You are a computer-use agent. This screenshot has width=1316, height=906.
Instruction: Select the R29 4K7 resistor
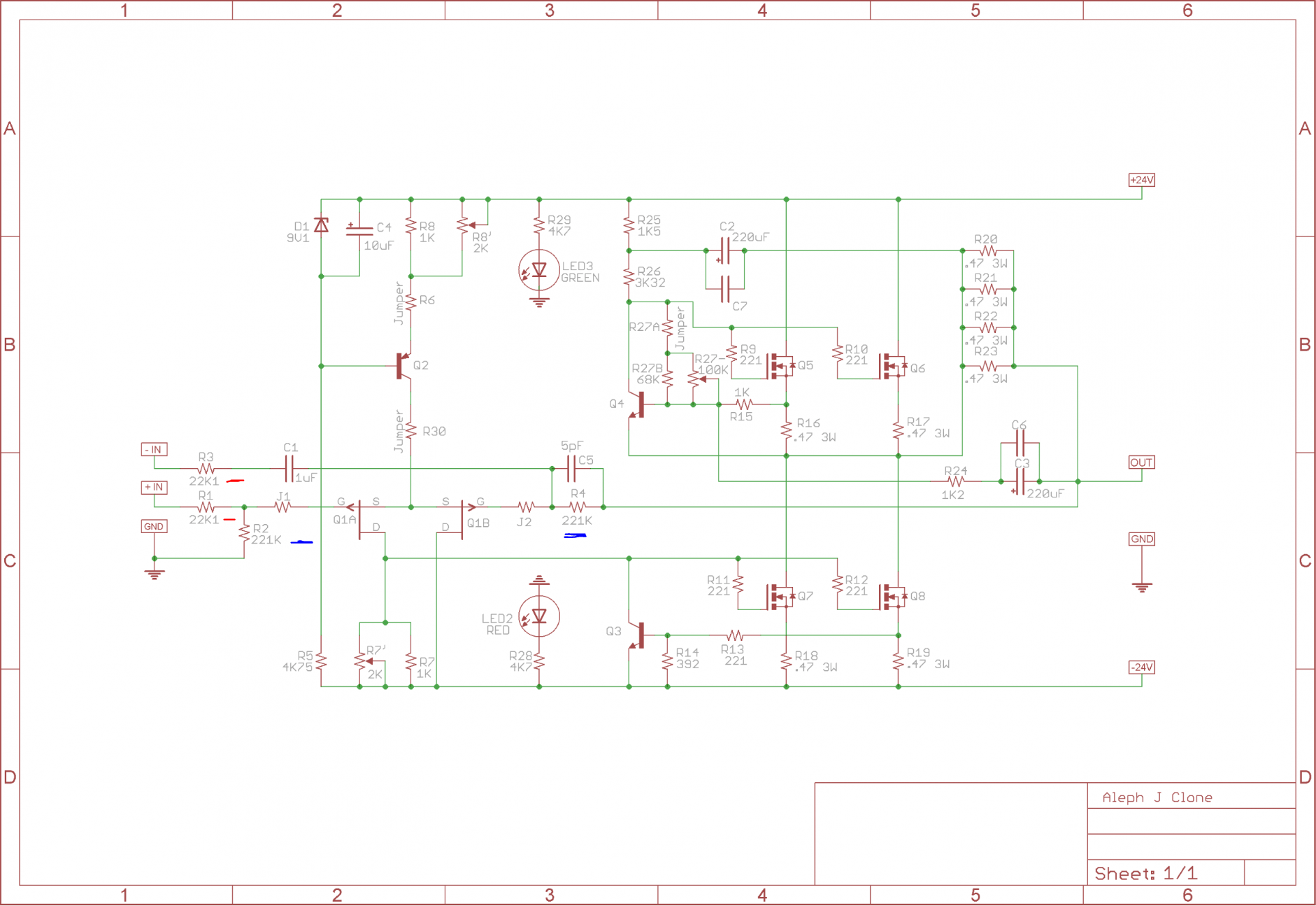tap(539, 225)
